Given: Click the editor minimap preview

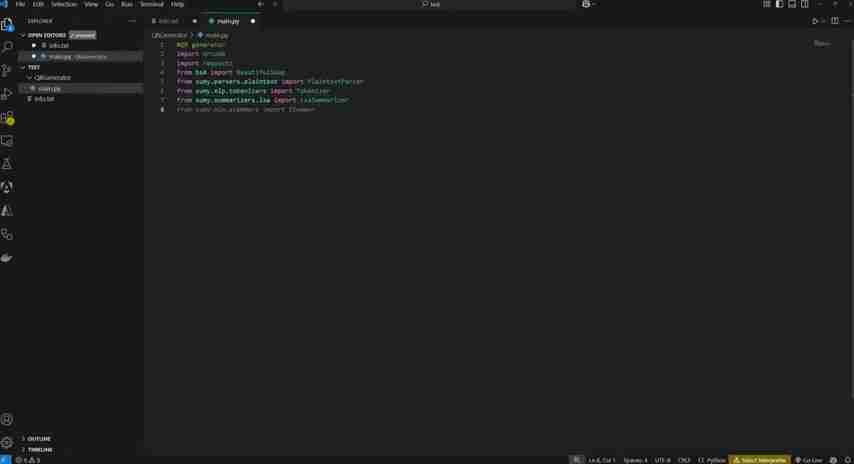Looking at the screenshot, I should tap(822, 46).
